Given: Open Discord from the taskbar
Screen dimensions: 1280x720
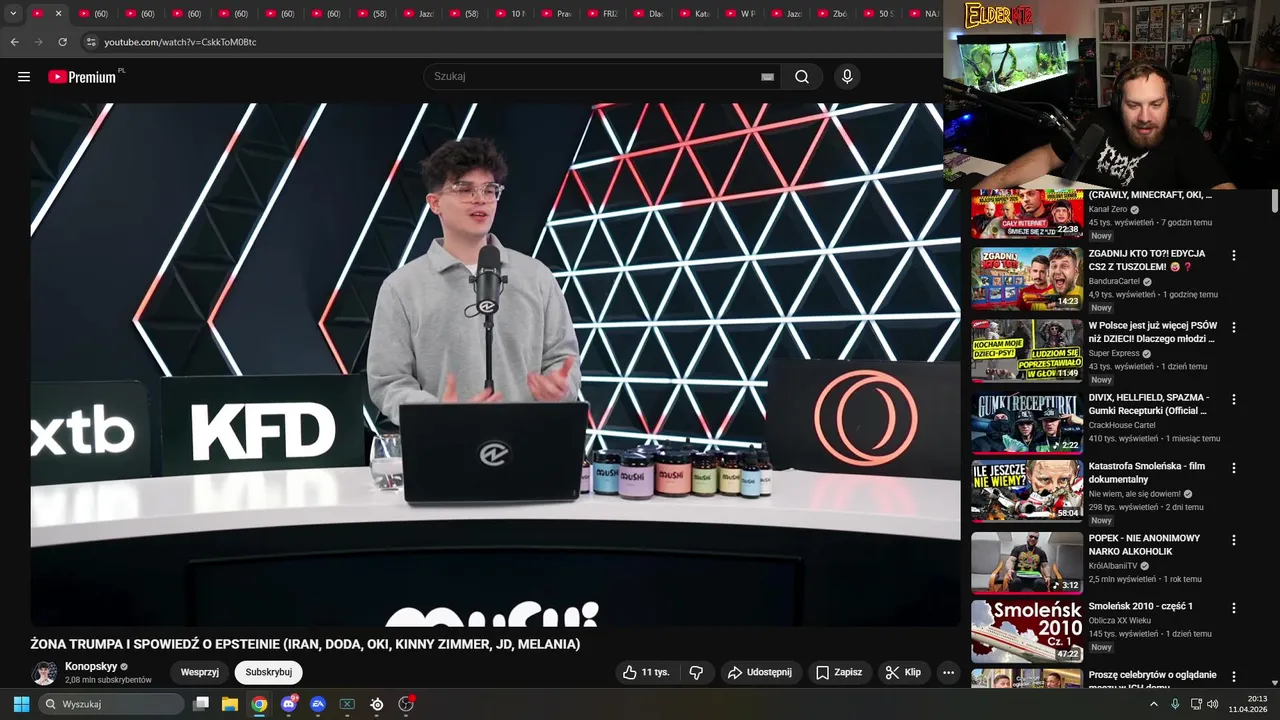Looking at the screenshot, I should click(x=289, y=704).
